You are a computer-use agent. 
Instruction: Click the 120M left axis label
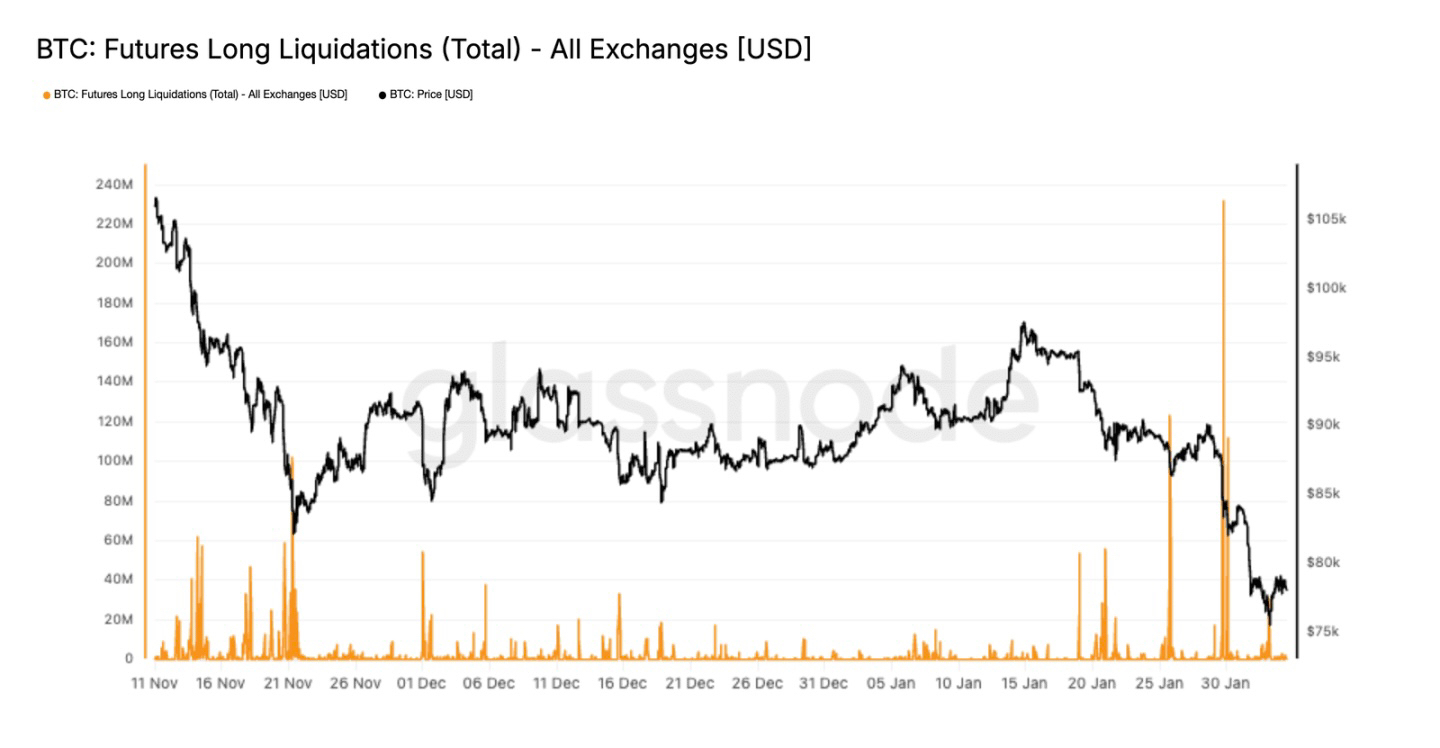click(x=114, y=421)
